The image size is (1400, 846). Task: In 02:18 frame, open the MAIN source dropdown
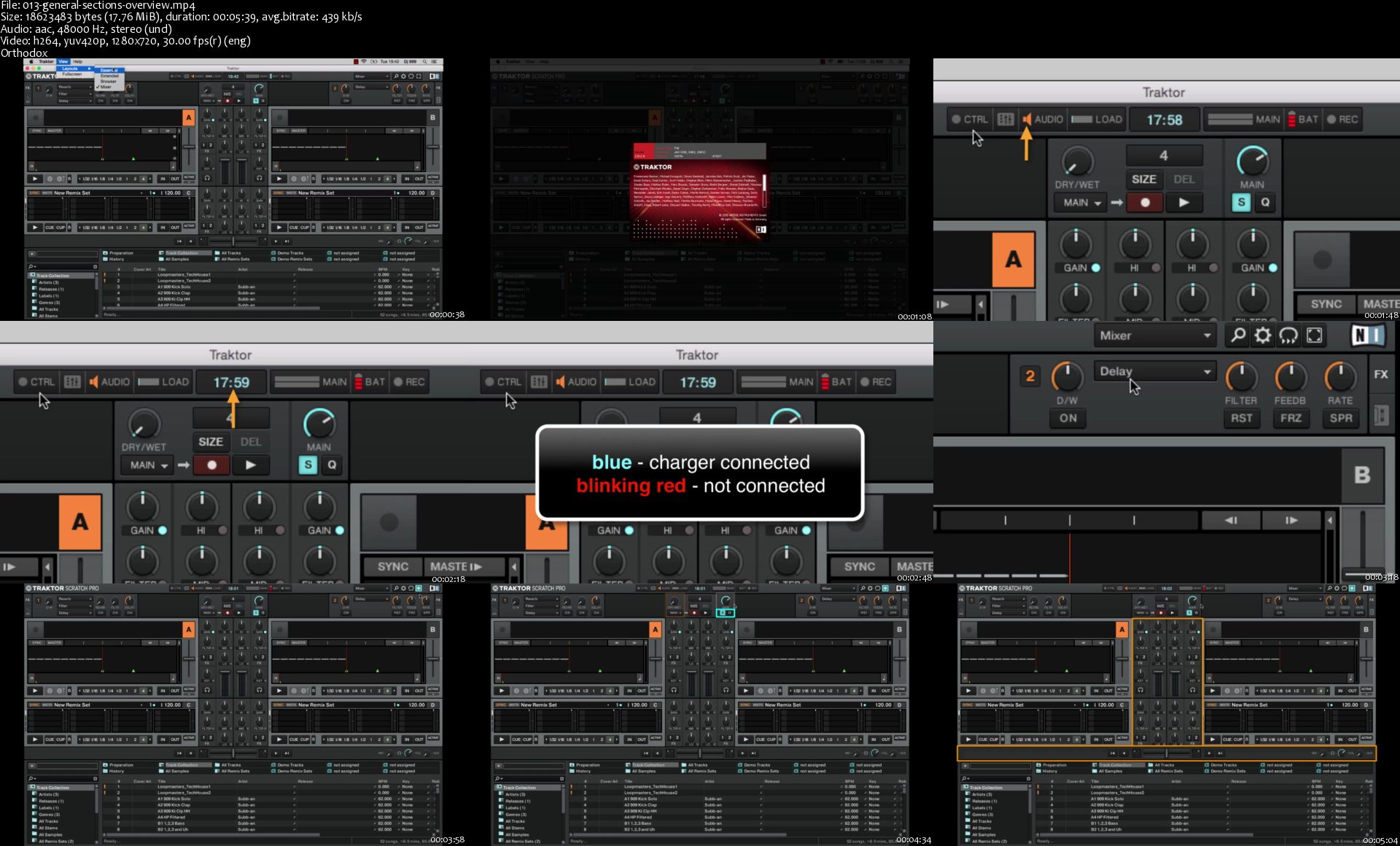pyautogui.click(x=148, y=465)
